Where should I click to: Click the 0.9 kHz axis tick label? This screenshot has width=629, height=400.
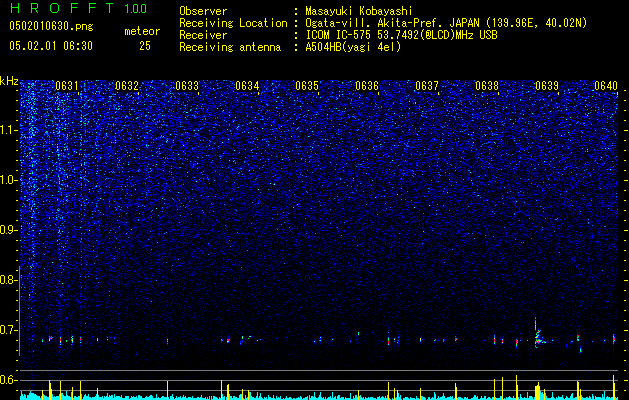tap(8, 230)
